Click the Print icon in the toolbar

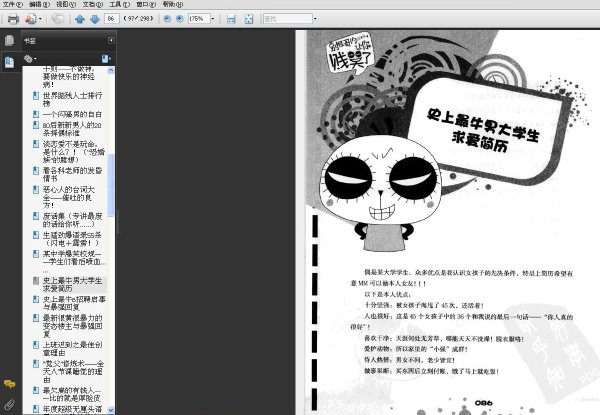(x=13, y=19)
